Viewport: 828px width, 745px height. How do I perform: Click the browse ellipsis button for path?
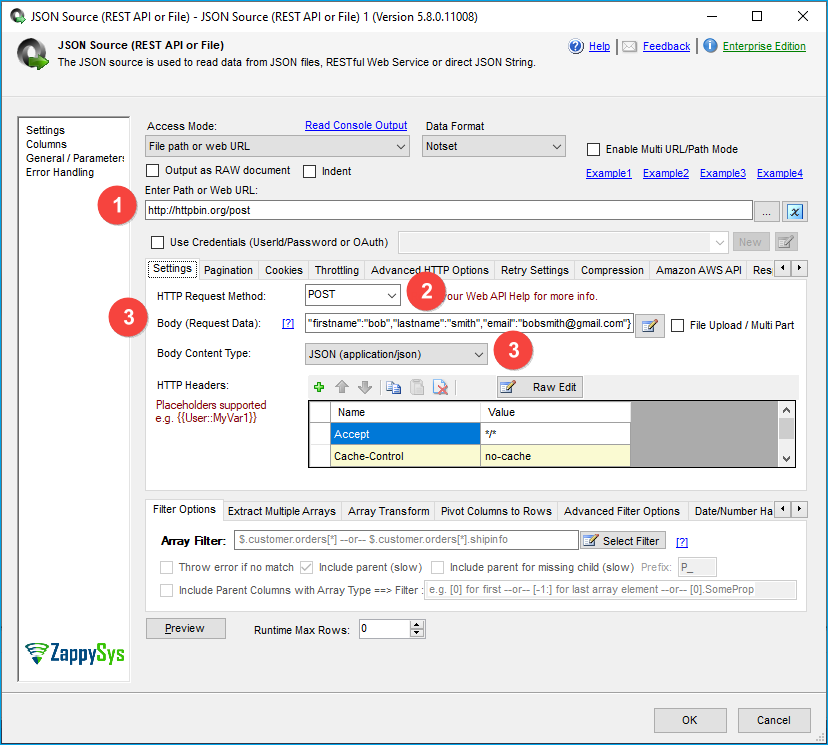coord(768,211)
